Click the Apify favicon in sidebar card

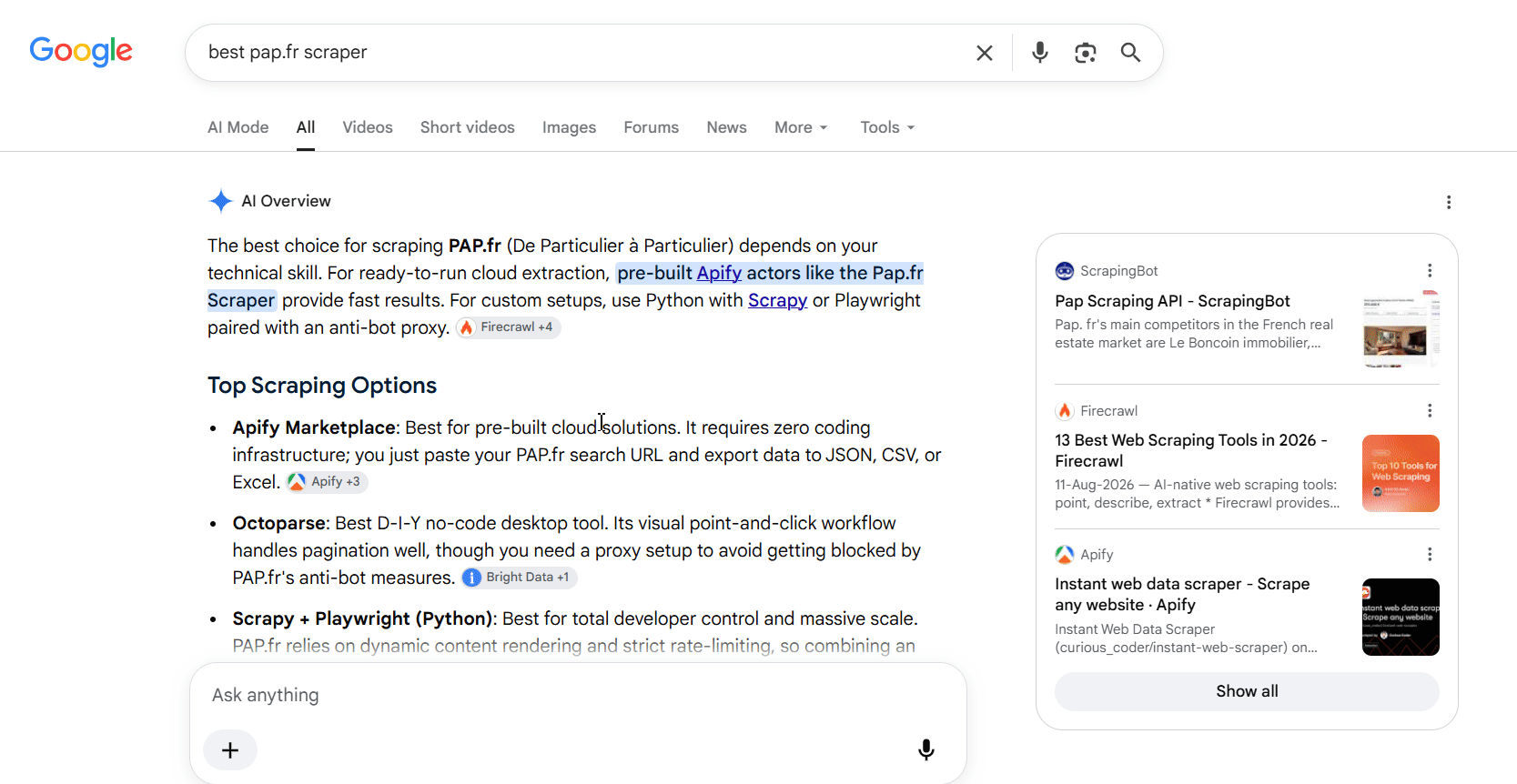tap(1065, 555)
